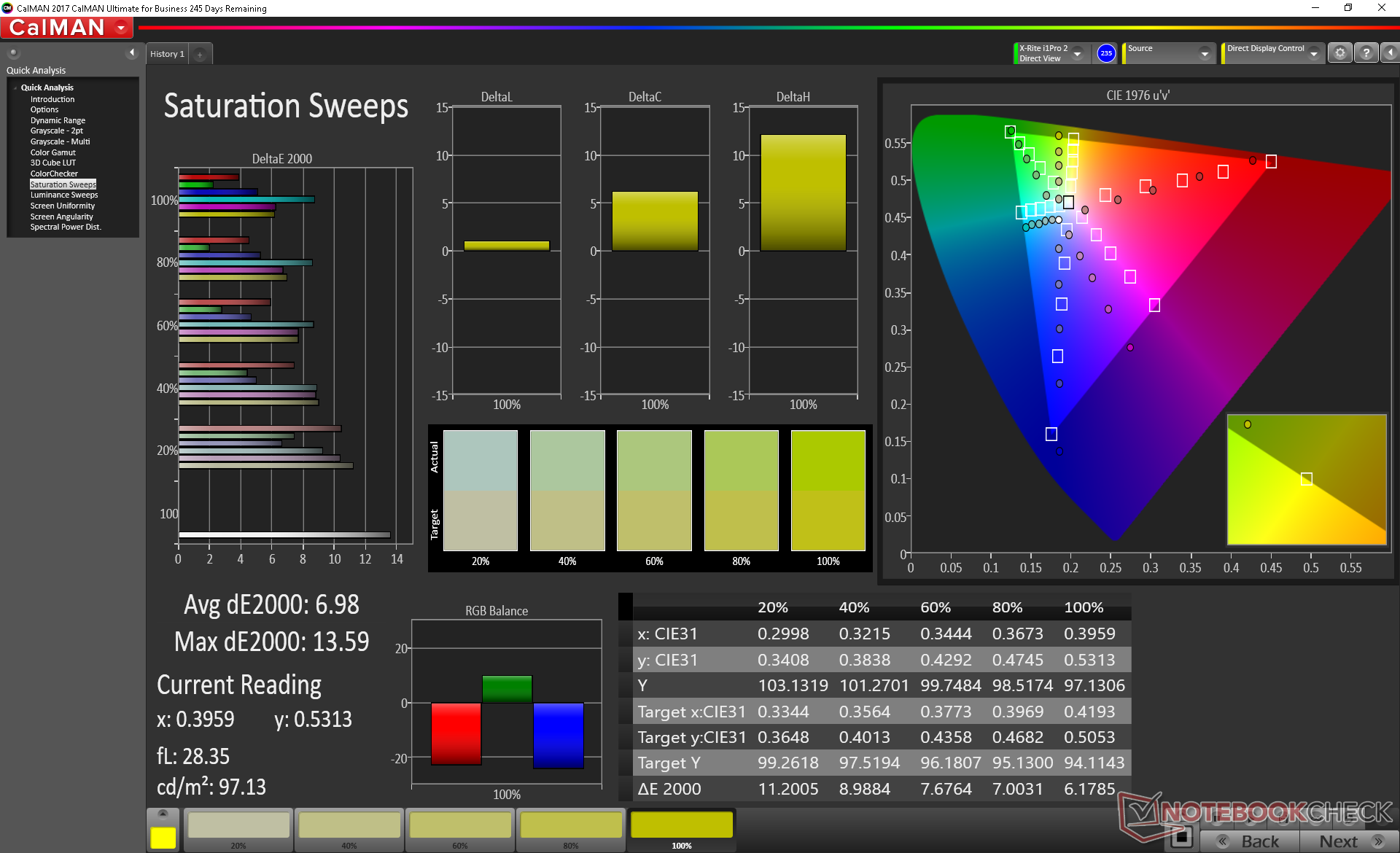Open the CalMAN logo main menu
Screen dimensions: 1400x853
coord(67,28)
